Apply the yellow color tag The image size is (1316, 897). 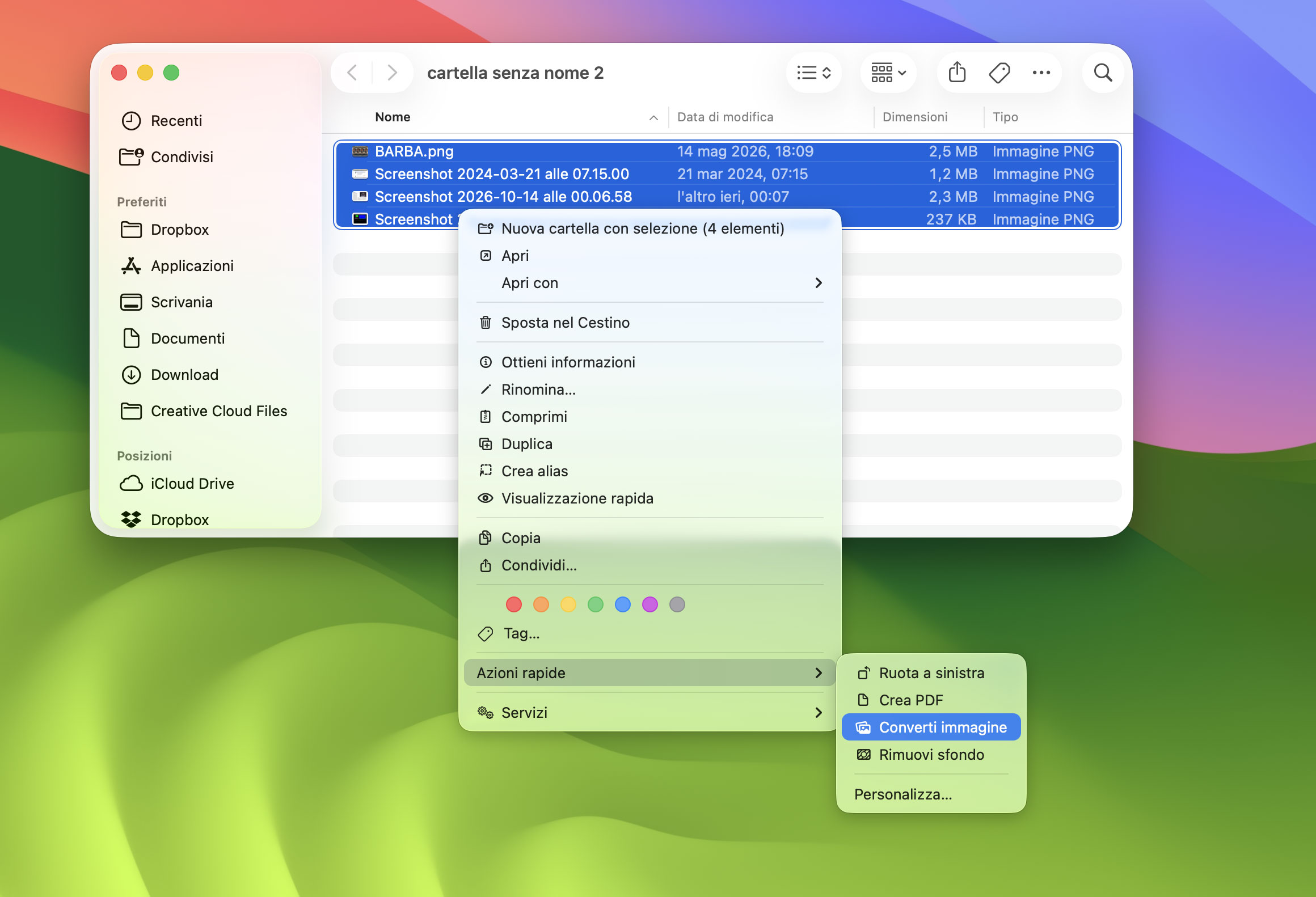[x=568, y=604]
